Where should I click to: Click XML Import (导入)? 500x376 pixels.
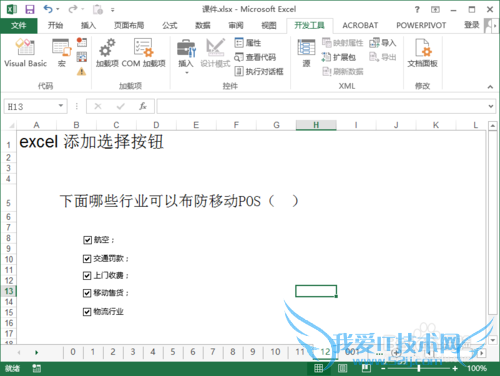pyautogui.click(x=383, y=43)
